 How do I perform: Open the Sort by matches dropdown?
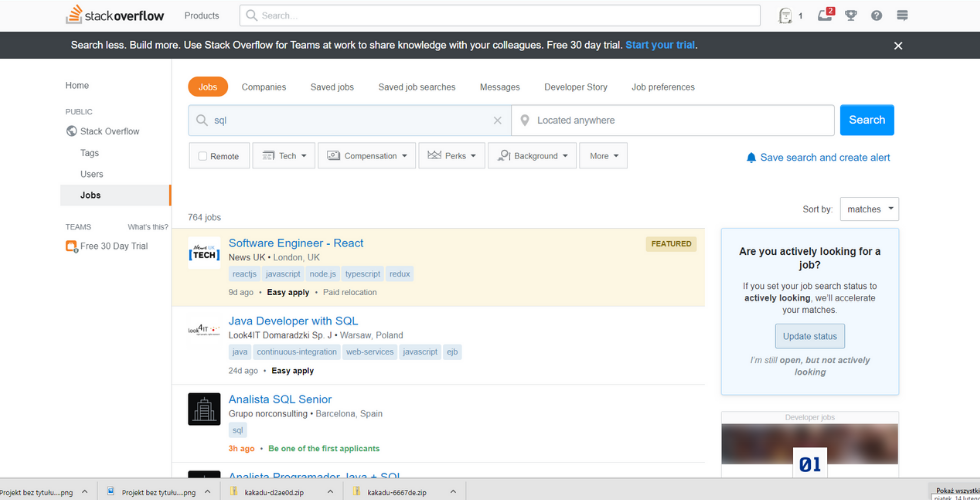point(869,209)
